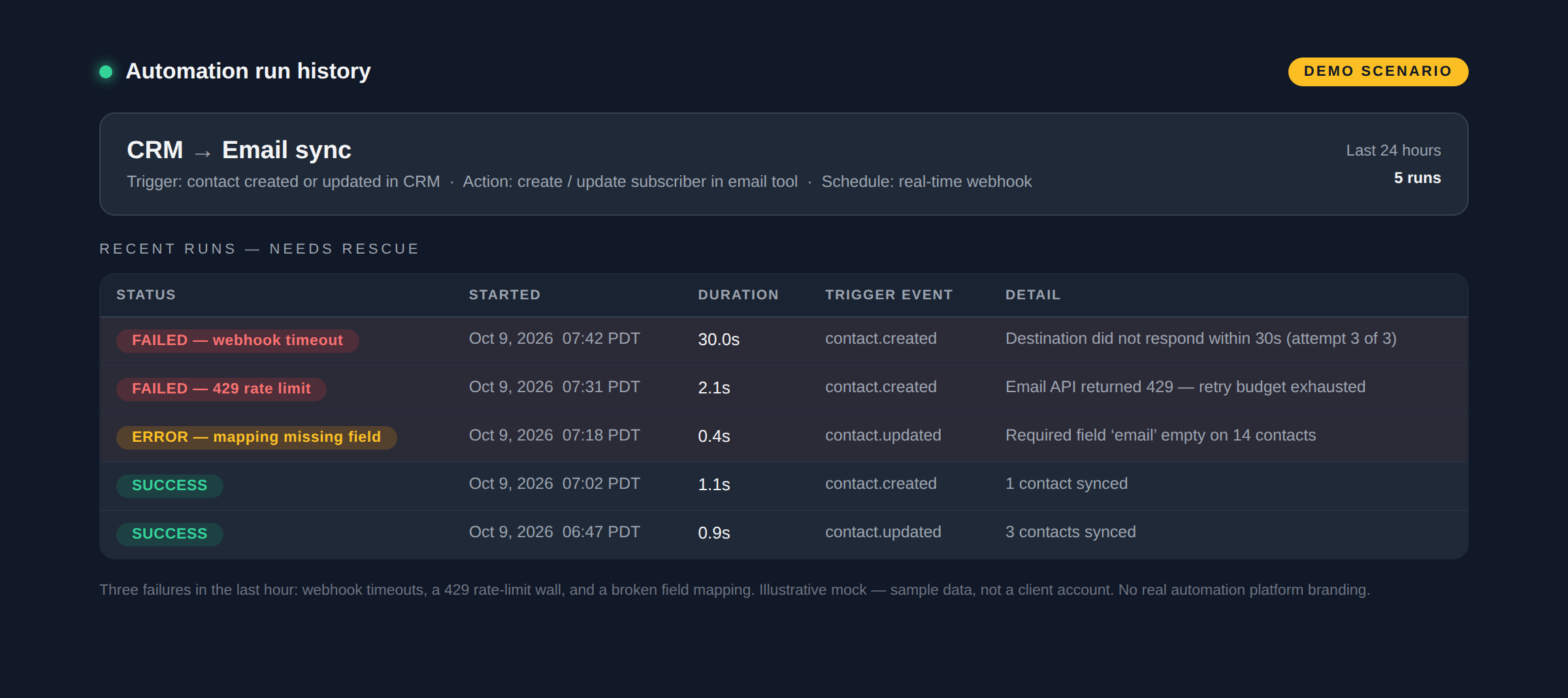This screenshot has width=1568, height=698.
Task: Click the DURATION column header
Action: 738,295
